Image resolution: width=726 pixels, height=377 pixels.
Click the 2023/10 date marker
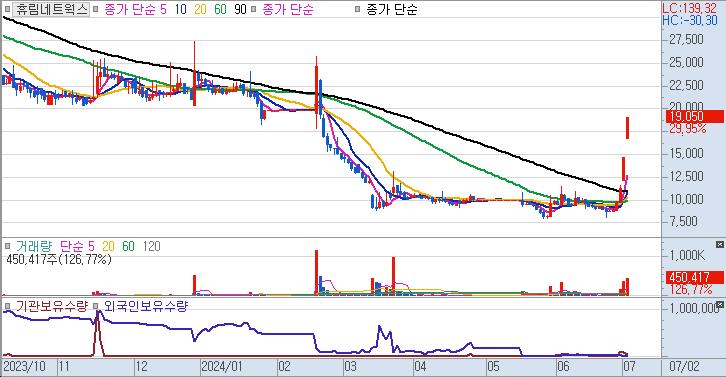pos(25,367)
